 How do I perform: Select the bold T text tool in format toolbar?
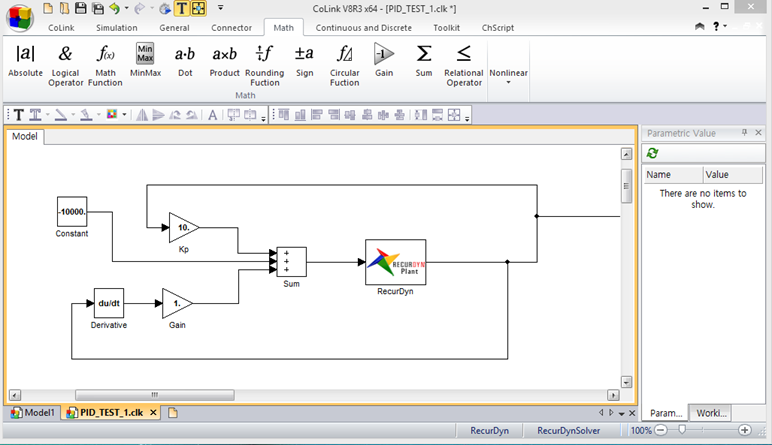19,115
